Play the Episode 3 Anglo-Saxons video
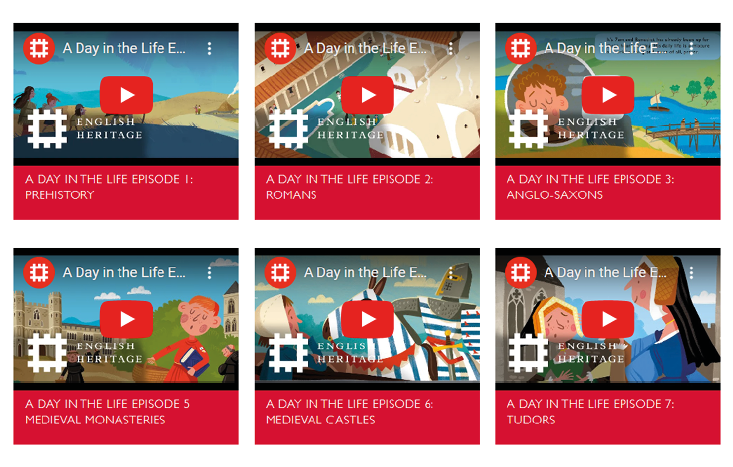 point(608,95)
